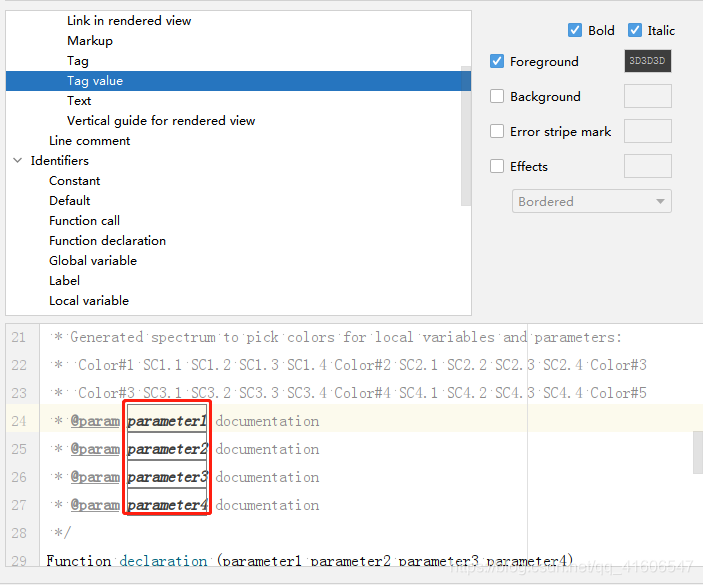The height and width of the screenshot is (585, 703).
Task: Select the Local variable item
Action: tap(89, 301)
